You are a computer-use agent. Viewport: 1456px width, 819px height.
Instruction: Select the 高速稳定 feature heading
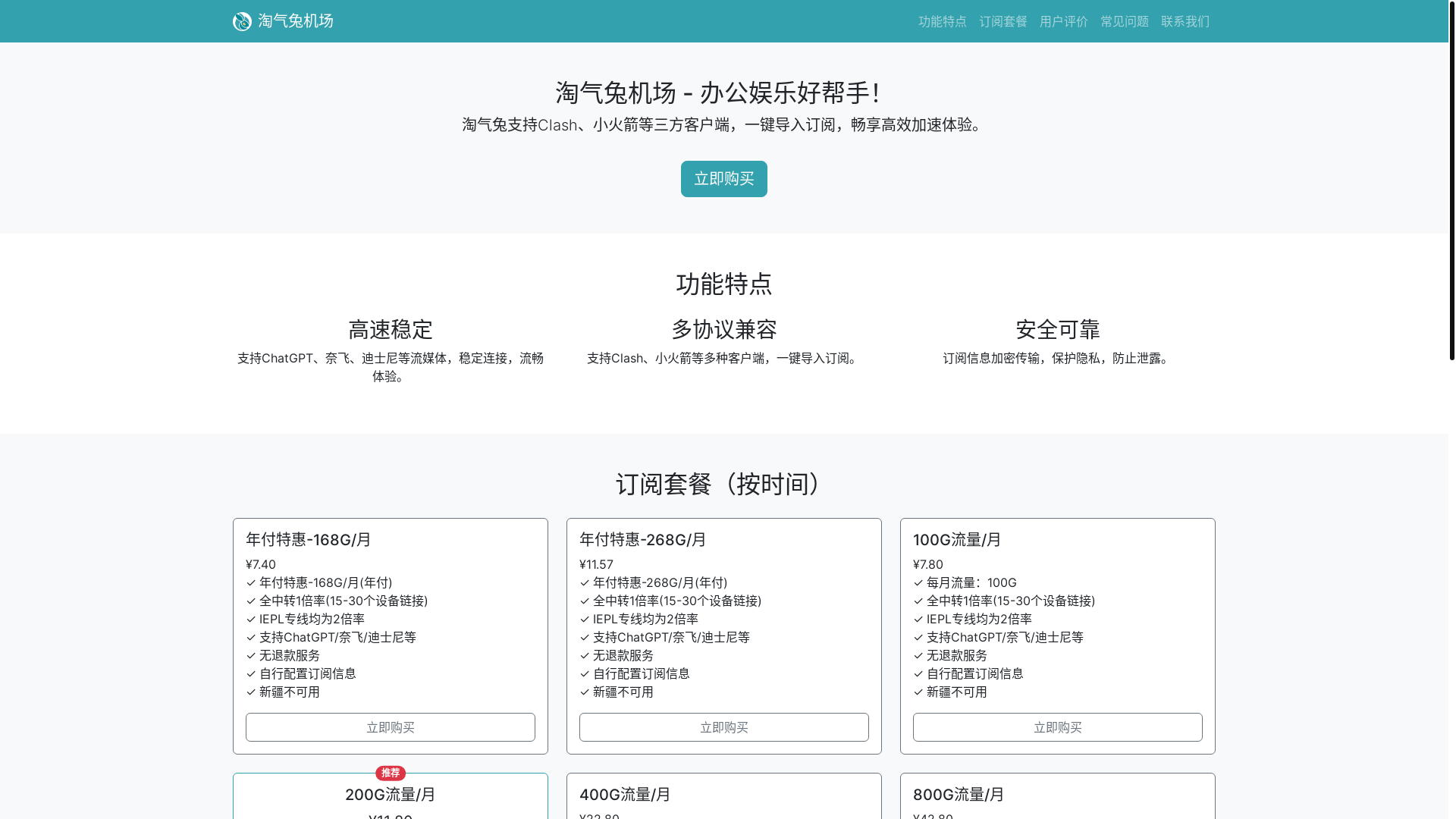point(390,329)
